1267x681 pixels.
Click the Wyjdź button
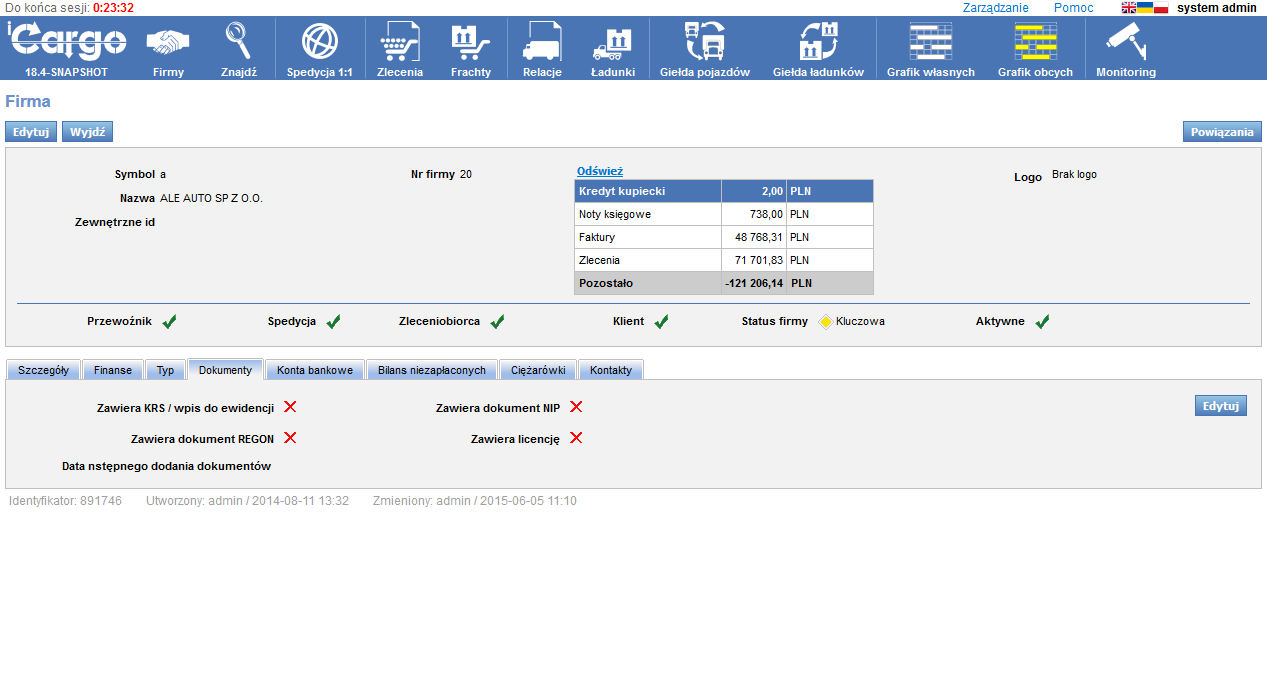[88, 132]
